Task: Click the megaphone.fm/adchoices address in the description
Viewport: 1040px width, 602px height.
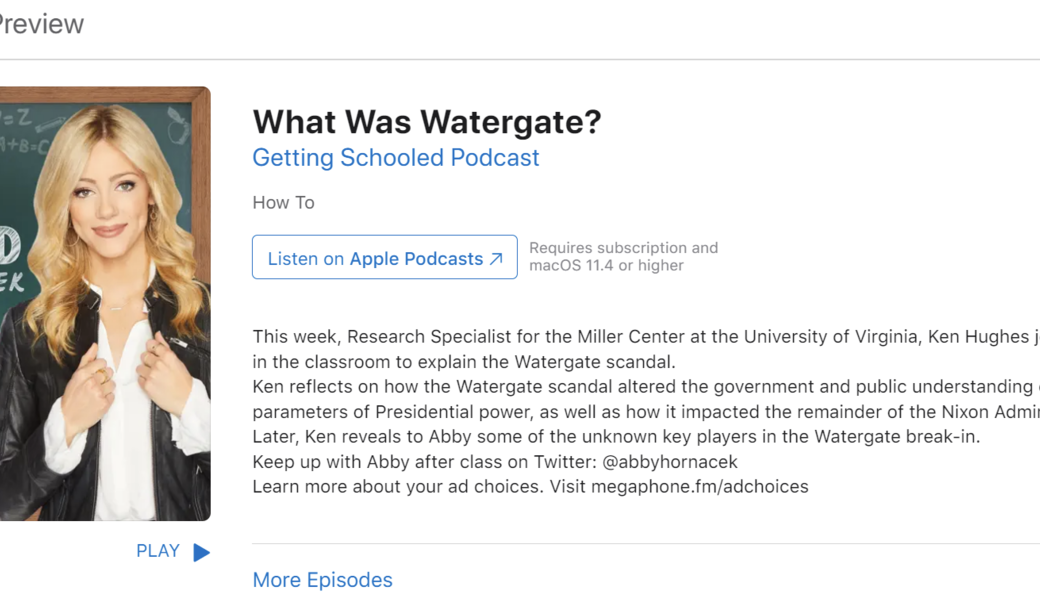Action: 699,487
